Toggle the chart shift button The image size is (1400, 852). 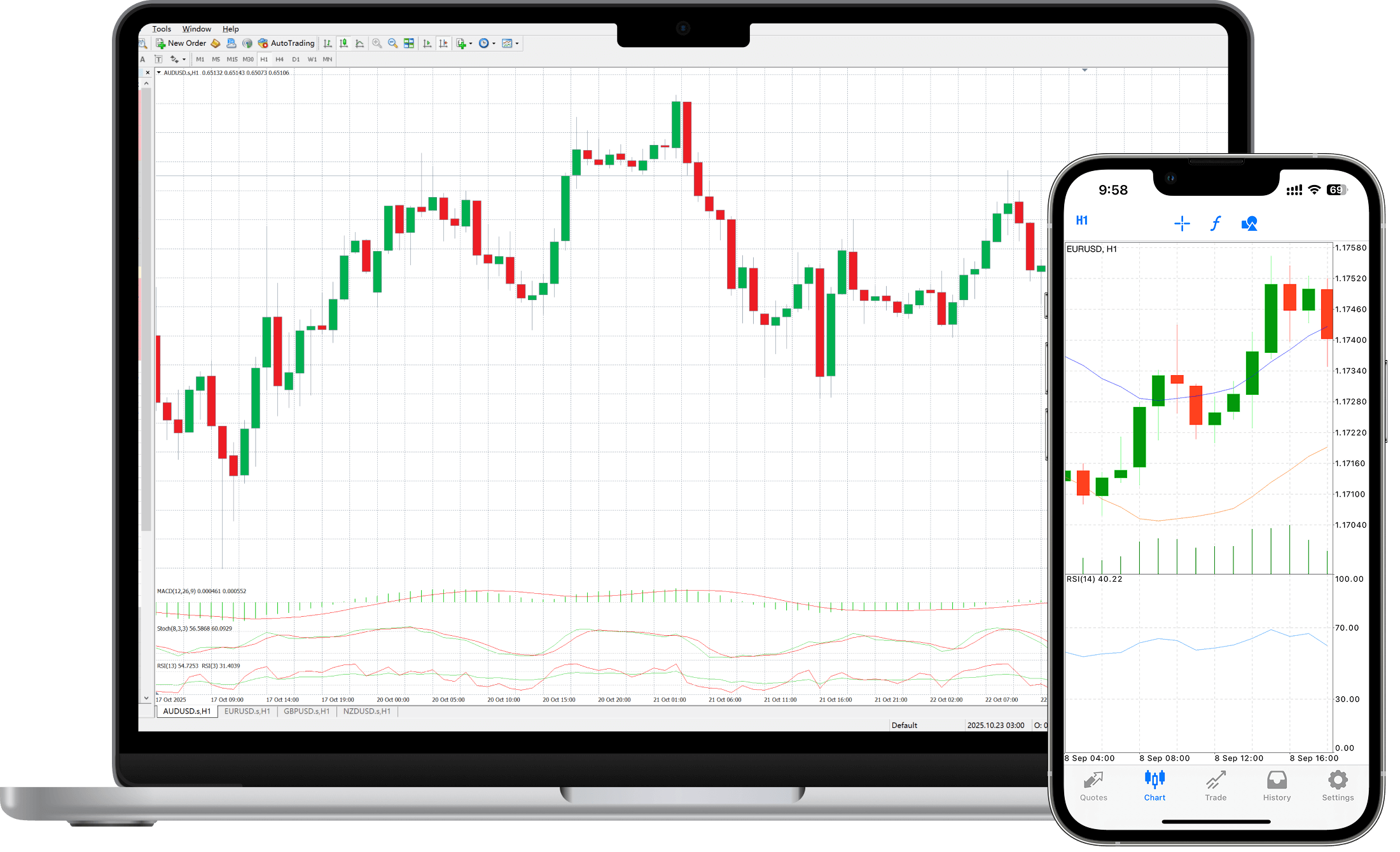[x=443, y=43]
